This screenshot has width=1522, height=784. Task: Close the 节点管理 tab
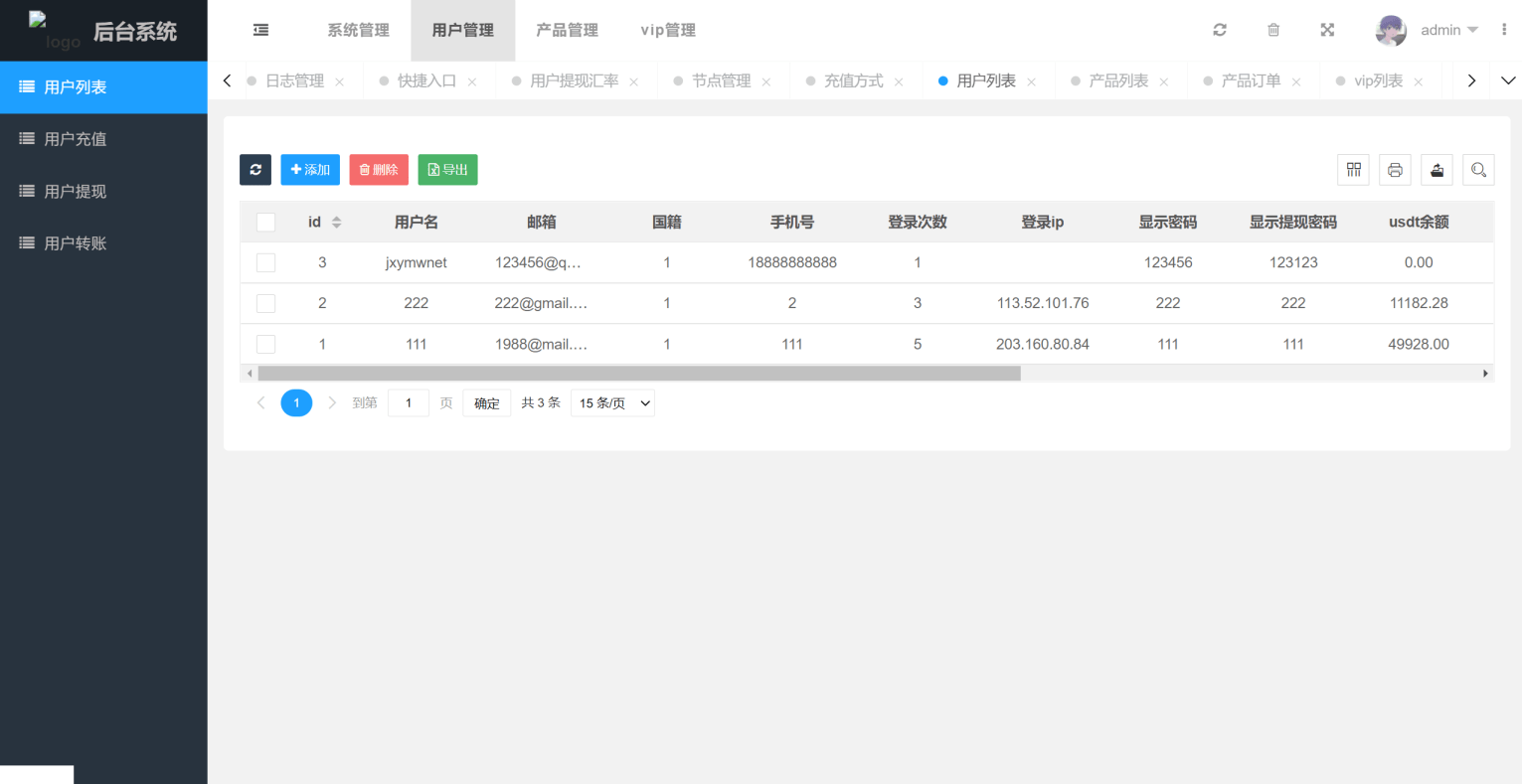[x=766, y=81]
